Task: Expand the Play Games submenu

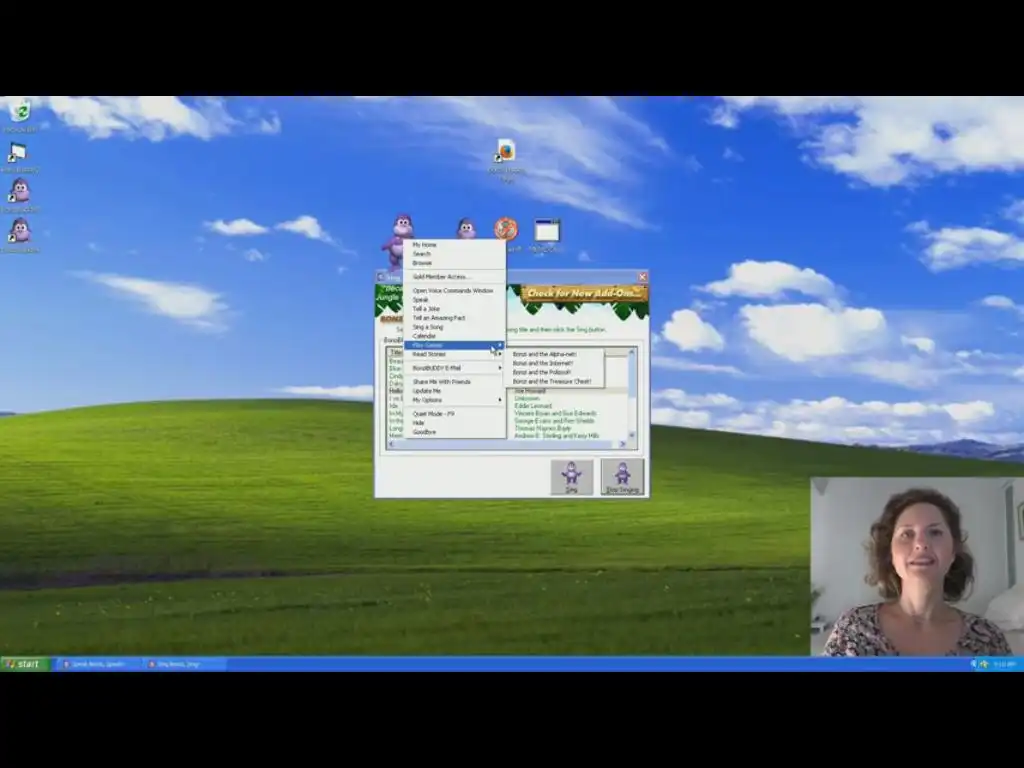Action: (x=455, y=345)
